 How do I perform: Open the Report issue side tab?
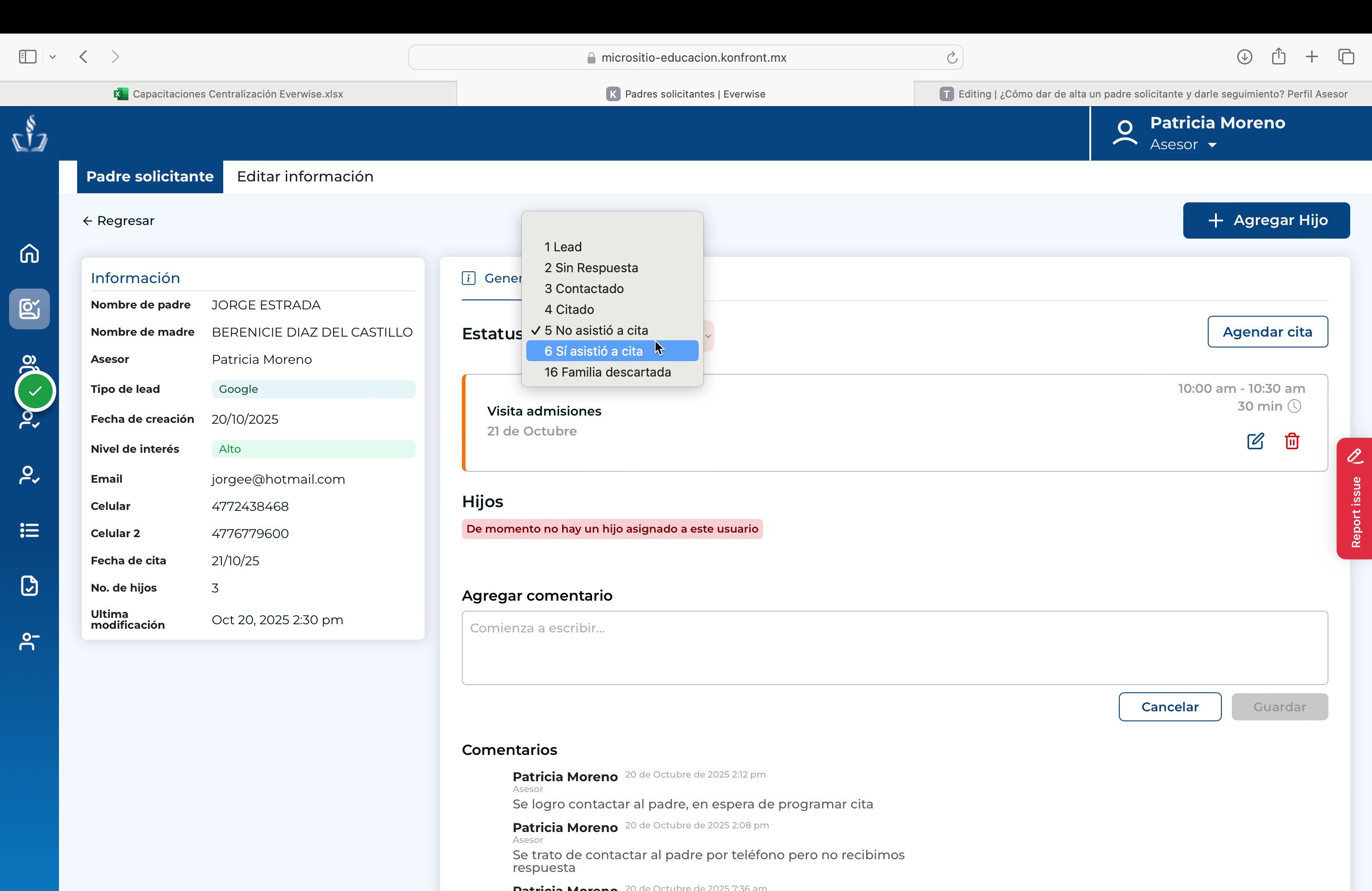click(x=1355, y=499)
